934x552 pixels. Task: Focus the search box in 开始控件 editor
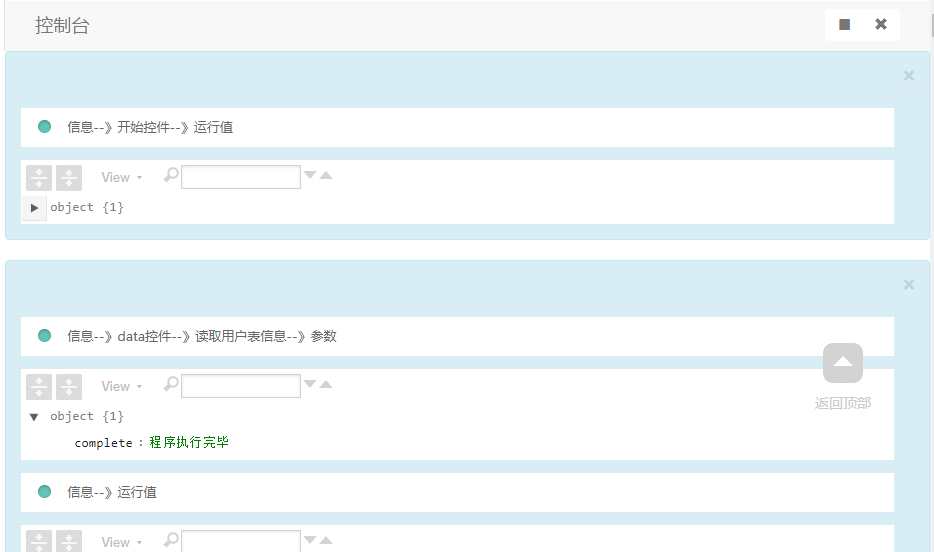[240, 177]
